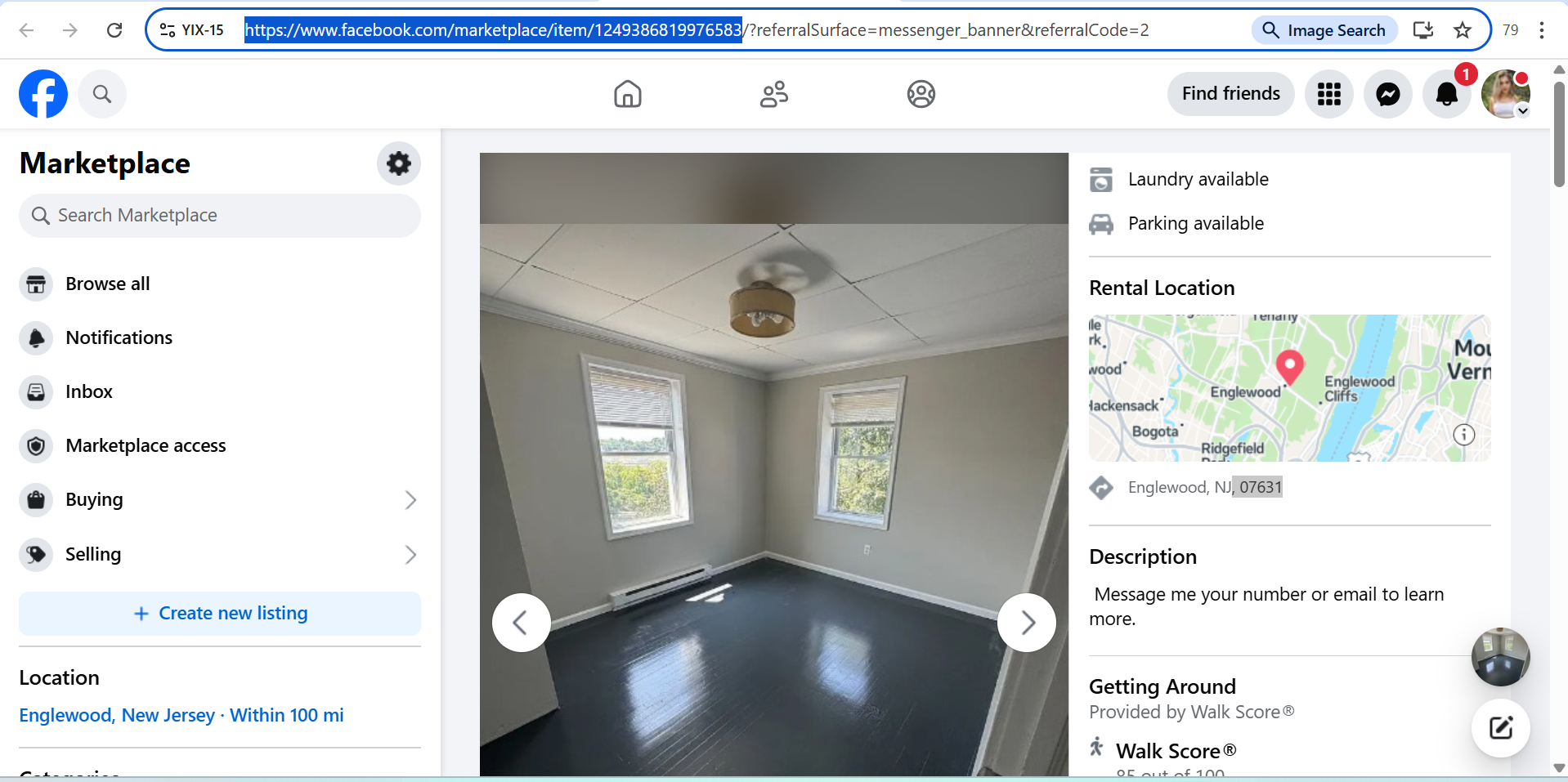The width and height of the screenshot is (1568, 782).
Task: Click the page vertical scrollbar thumb
Action: [x=1559, y=135]
